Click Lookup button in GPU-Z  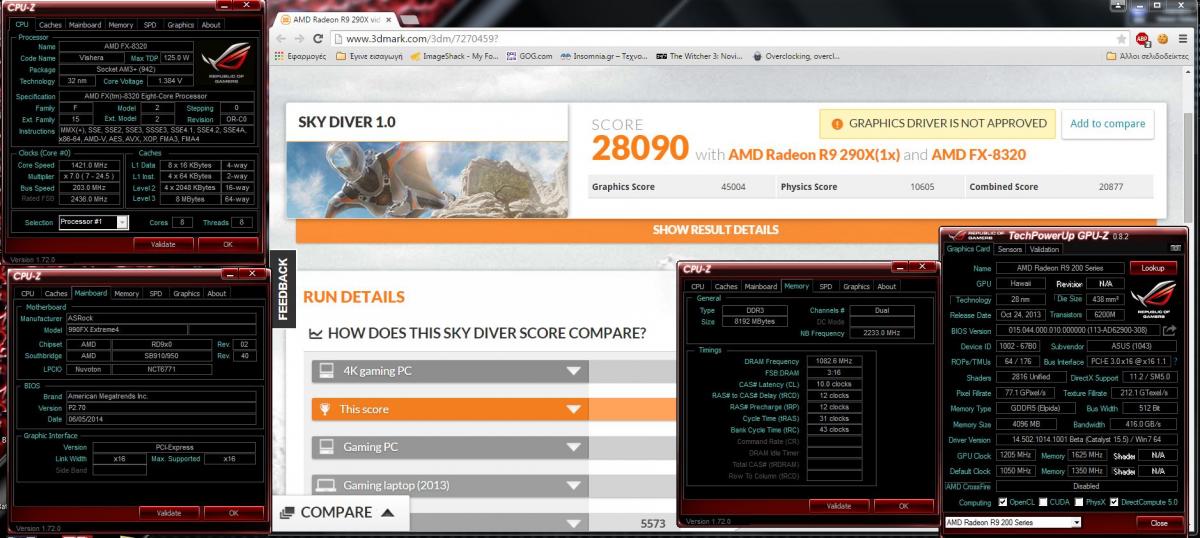[1153, 268]
